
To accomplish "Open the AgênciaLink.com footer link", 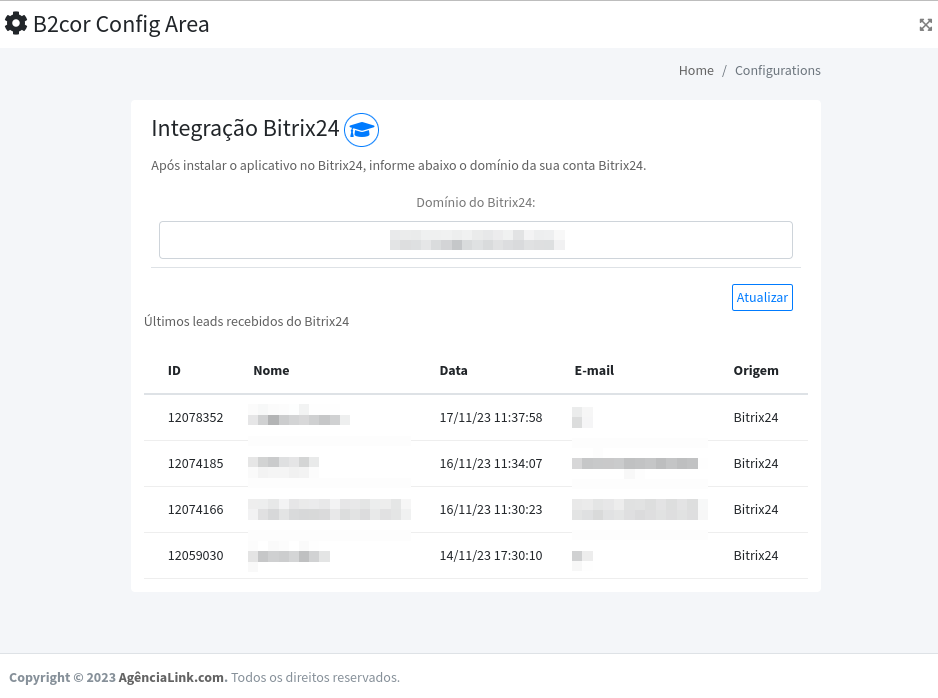I will (172, 677).
